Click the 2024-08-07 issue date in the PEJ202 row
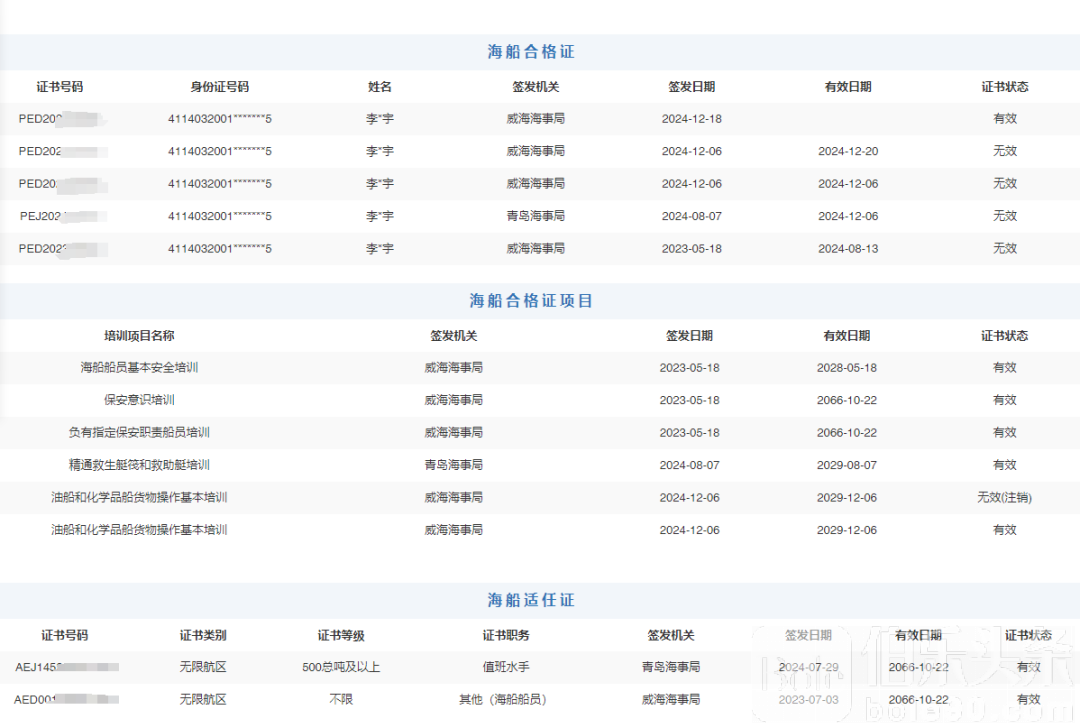This screenshot has height=728, width=1080. tap(692, 216)
